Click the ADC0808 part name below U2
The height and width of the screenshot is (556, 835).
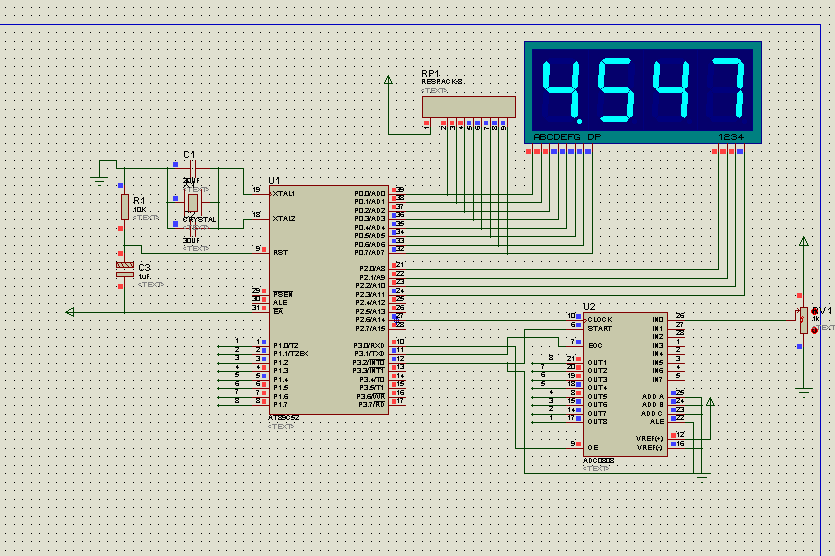[x=599, y=461]
